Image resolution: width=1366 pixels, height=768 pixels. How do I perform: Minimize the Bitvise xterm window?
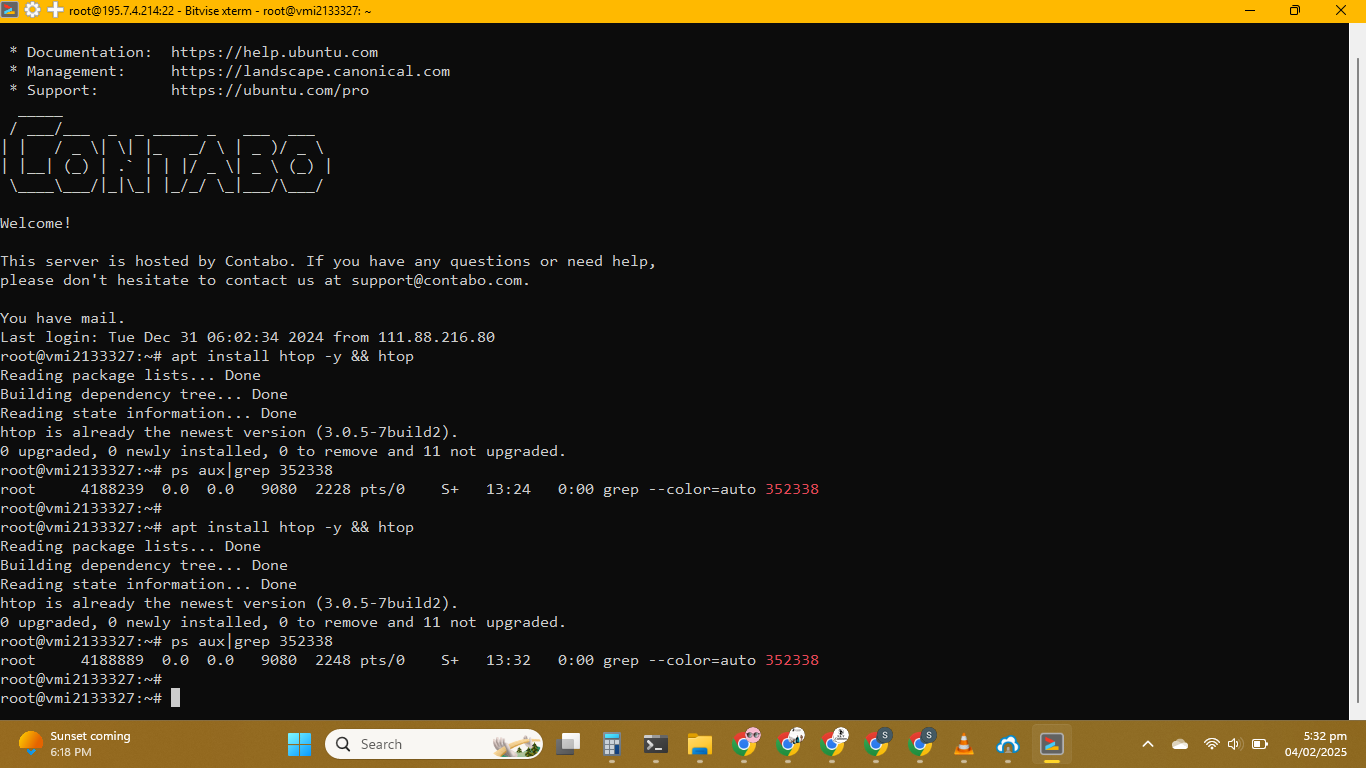1248,10
